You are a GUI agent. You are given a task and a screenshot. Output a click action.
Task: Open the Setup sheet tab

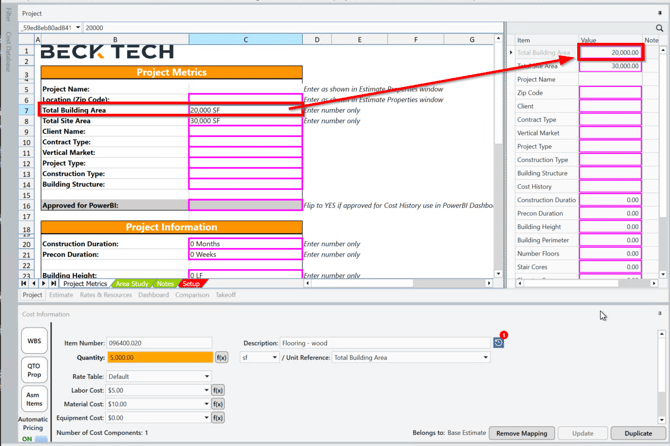point(191,284)
